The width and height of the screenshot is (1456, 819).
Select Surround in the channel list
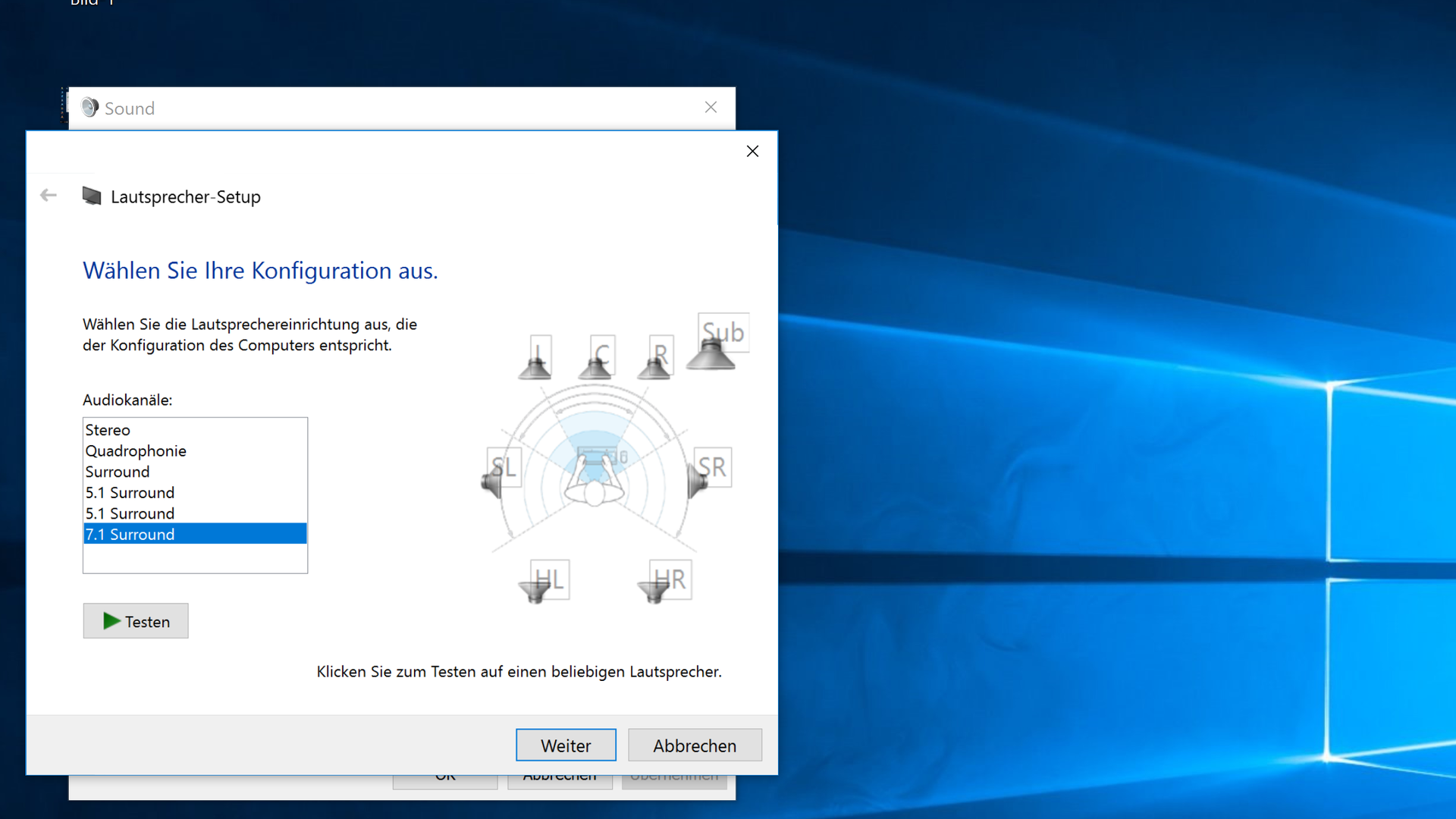pos(195,472)
